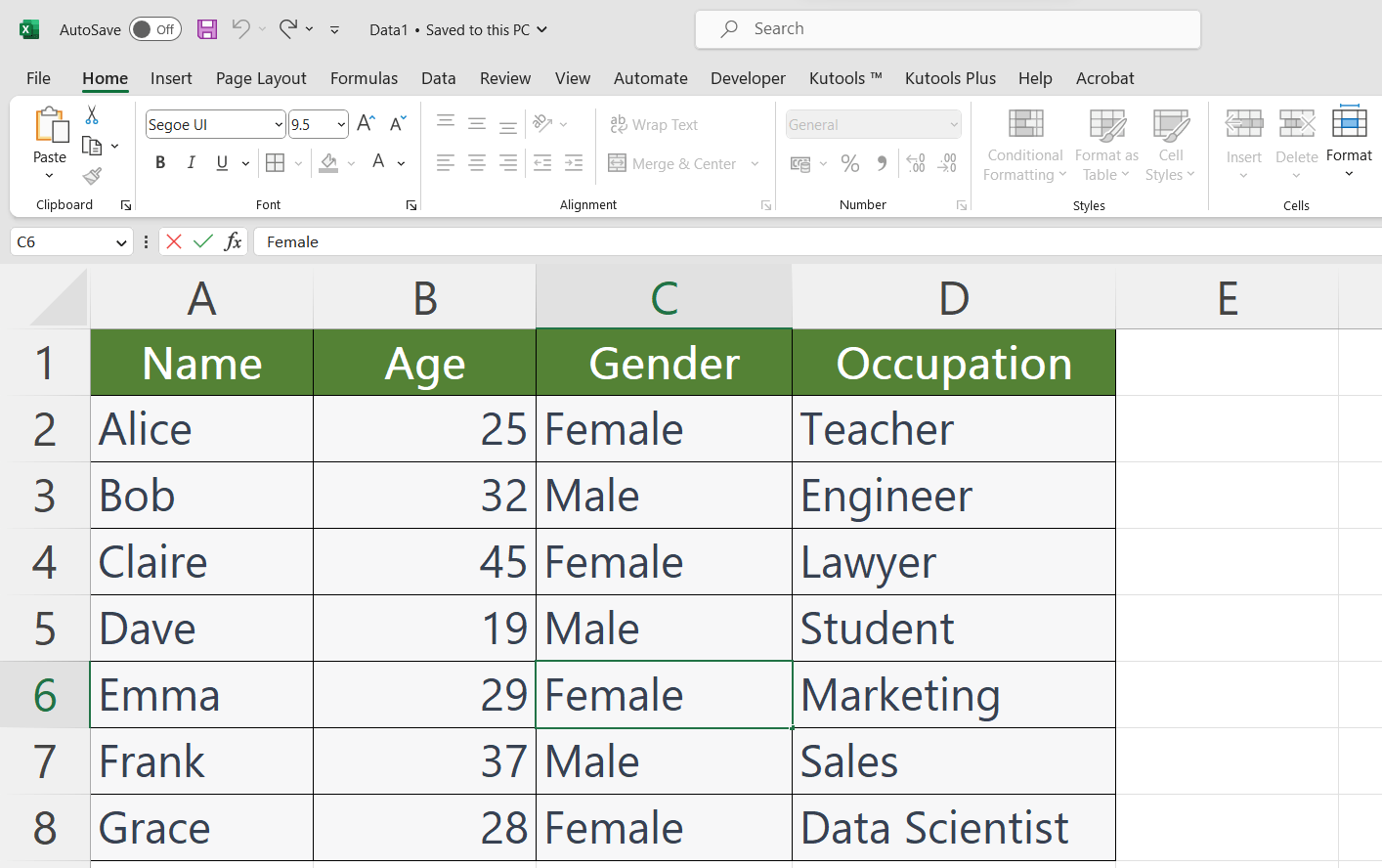Click the Underline icon
Viewport: 1382px width, 868px height.
(x=220, y=162)
